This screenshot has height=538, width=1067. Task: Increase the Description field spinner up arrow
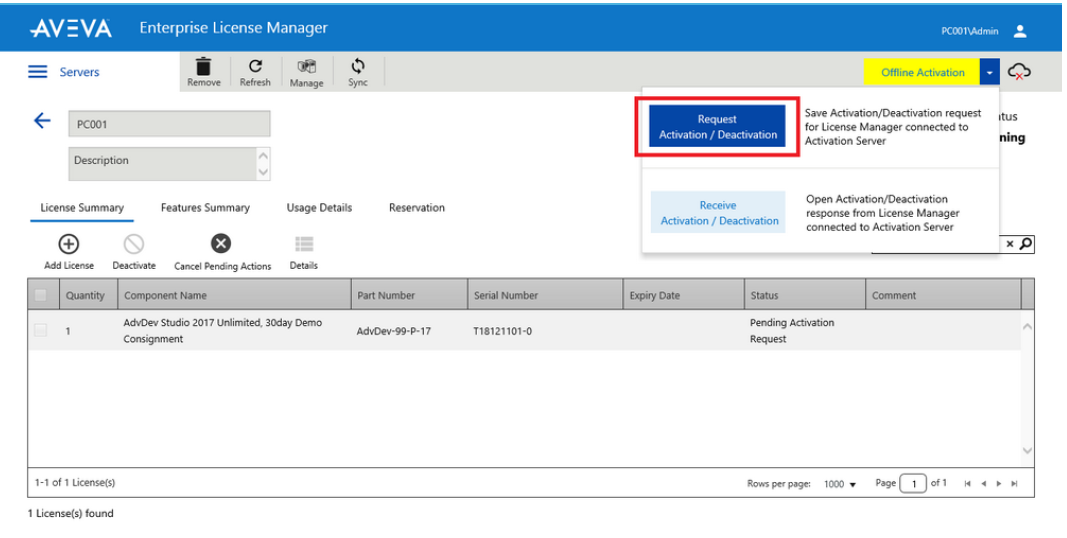pos(263,156)
